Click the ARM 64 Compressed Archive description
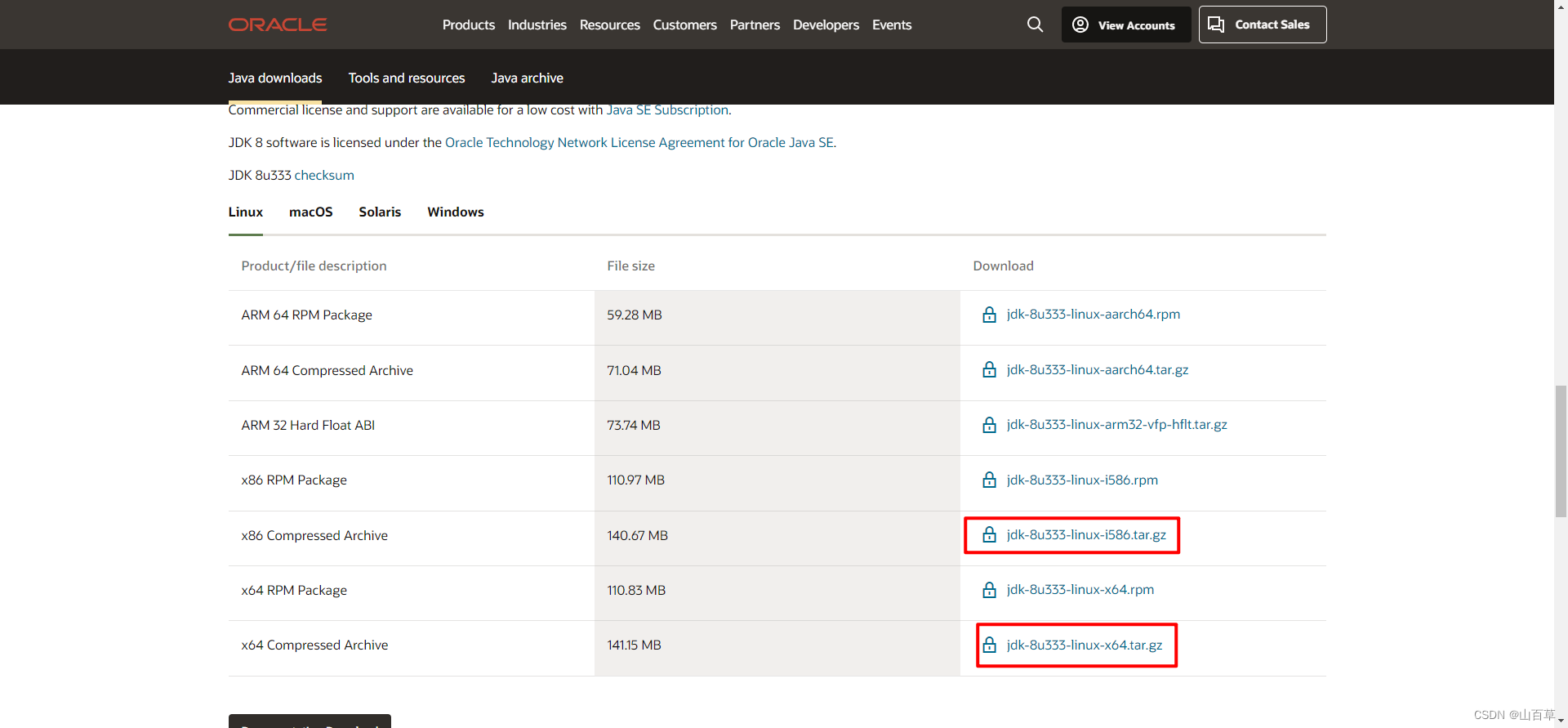Viewport: 1568px width, 728px height. click(327, 370)
